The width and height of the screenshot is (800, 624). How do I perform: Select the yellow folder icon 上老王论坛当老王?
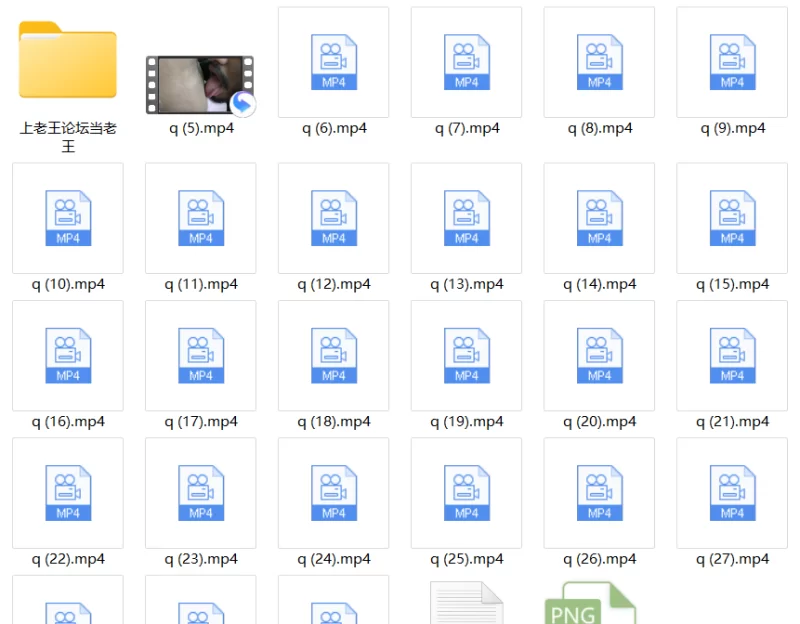(68, 59)
